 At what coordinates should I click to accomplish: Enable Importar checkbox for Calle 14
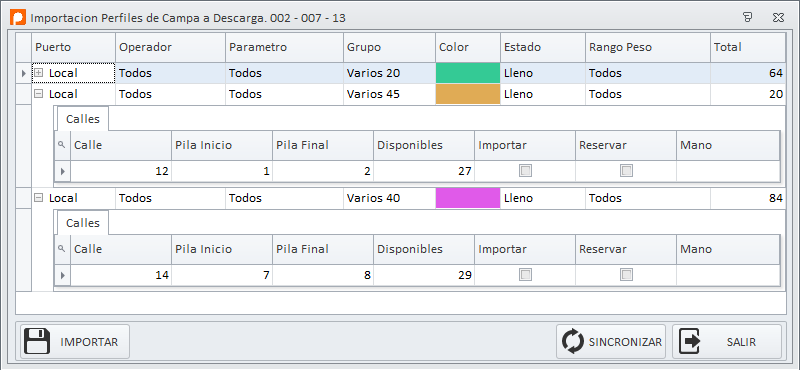pos(525,275)
